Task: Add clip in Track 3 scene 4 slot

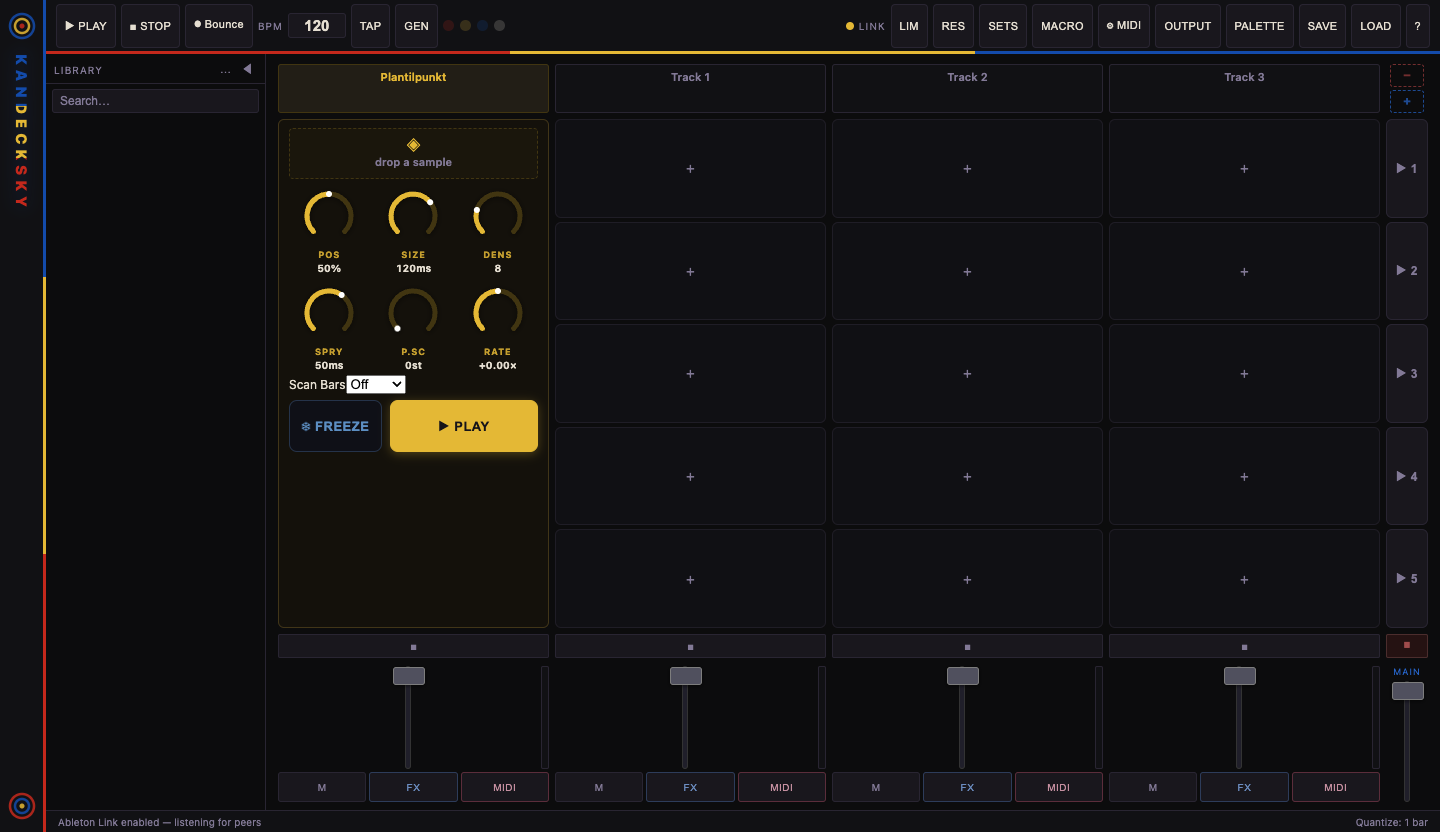Action: tap(1244, 477)
